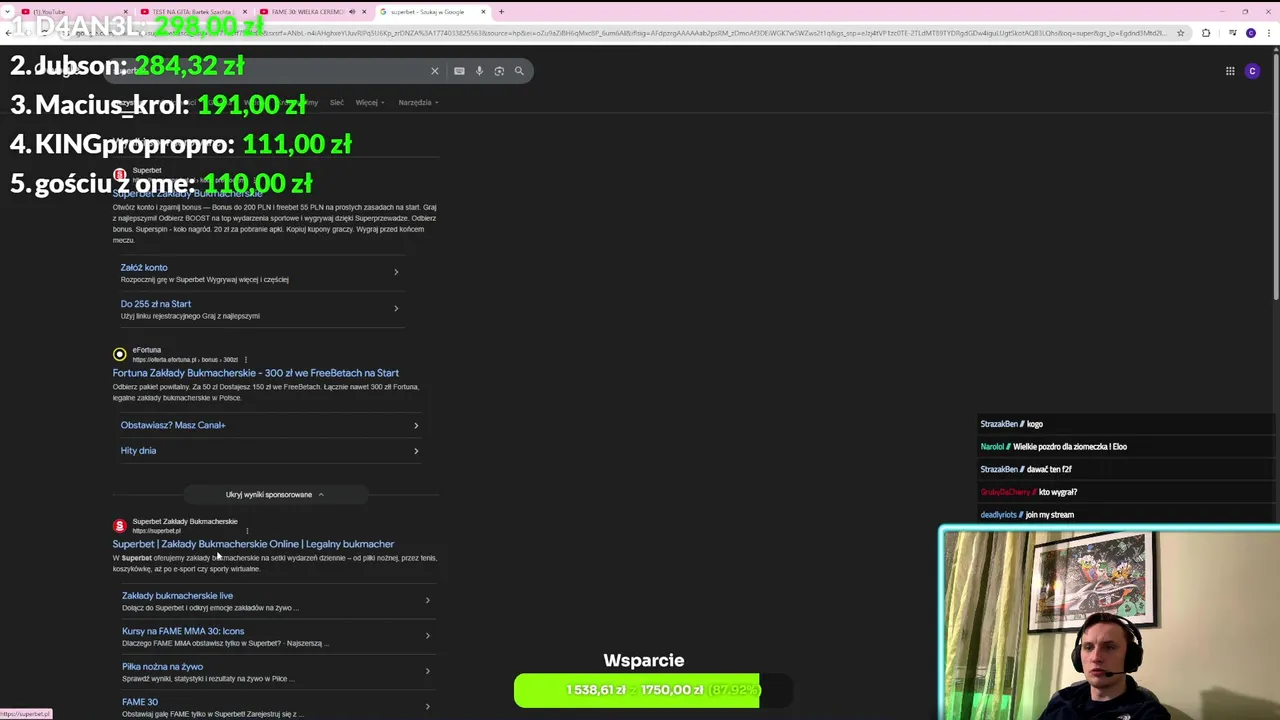
Task: Clear the Google search box with X
Action: [434, 71]
